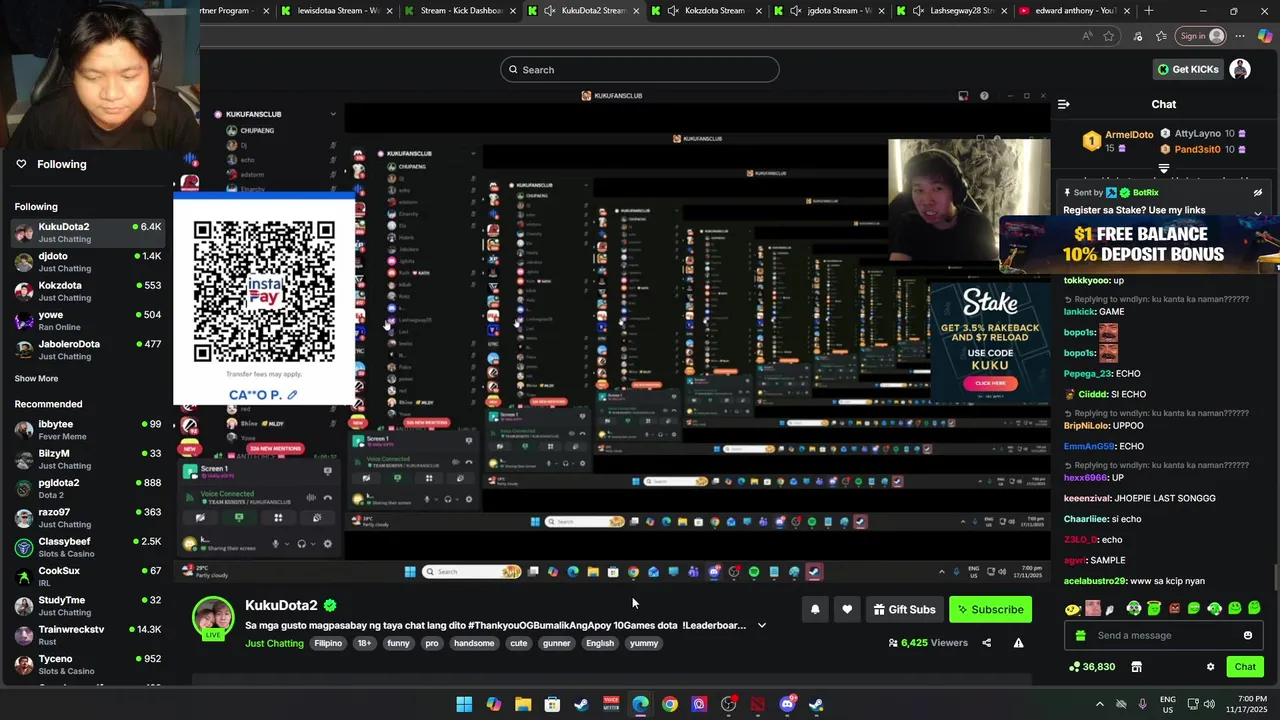
Task: Expand Show More in Following list
Action: 36,379
